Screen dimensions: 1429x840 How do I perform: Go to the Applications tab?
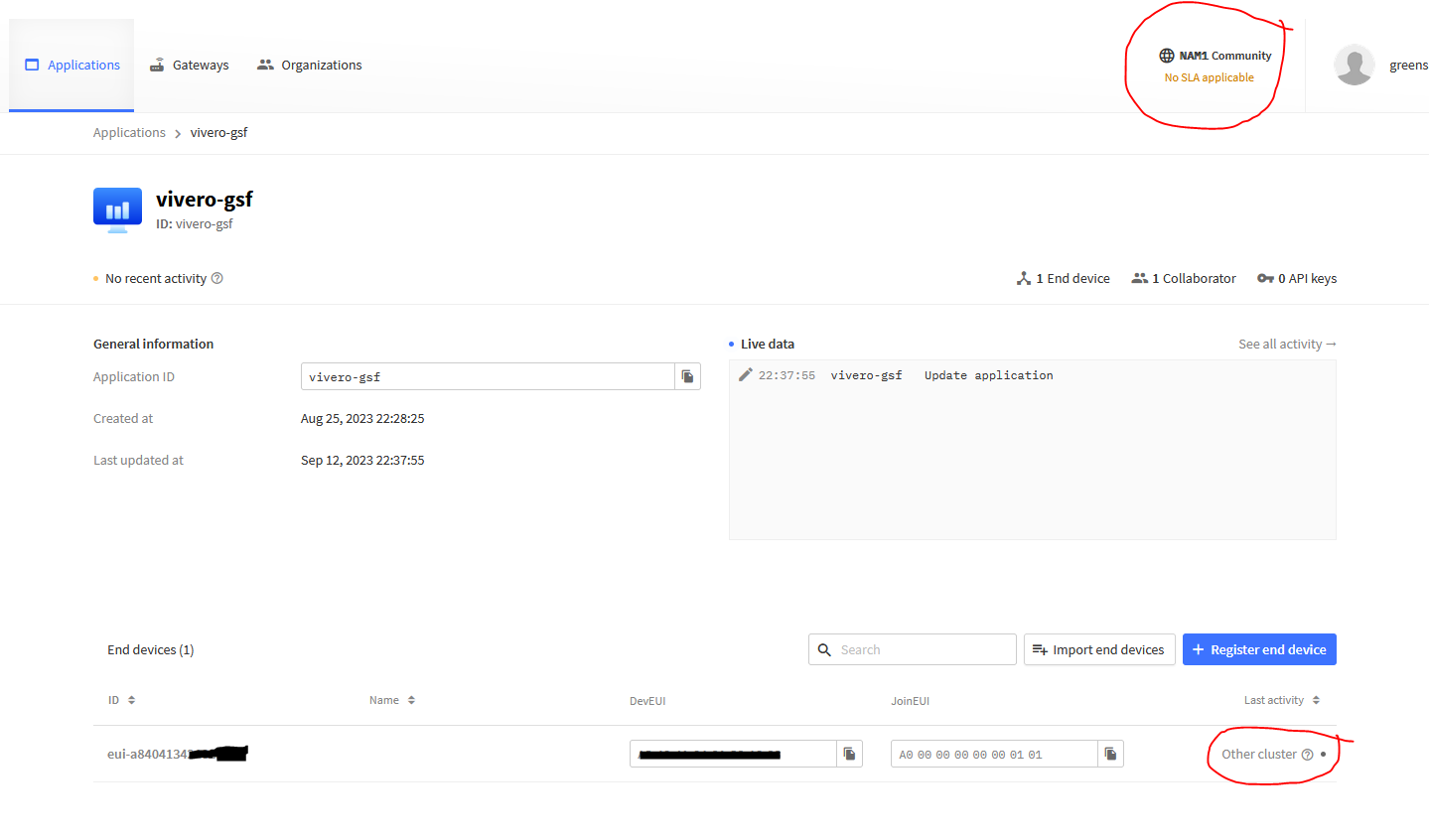(x=71, y=66)
